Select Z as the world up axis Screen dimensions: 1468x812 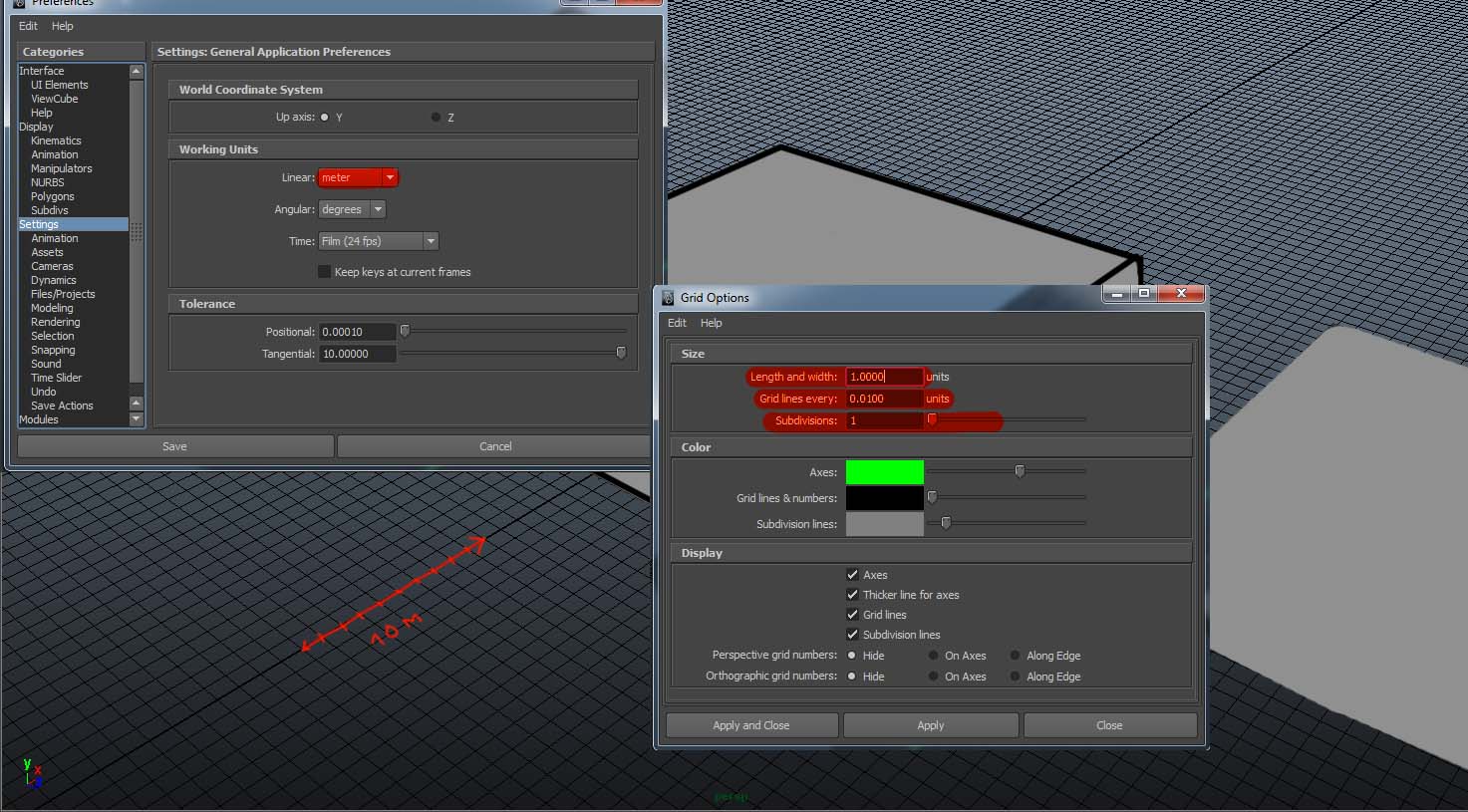[x=436, y=117]
